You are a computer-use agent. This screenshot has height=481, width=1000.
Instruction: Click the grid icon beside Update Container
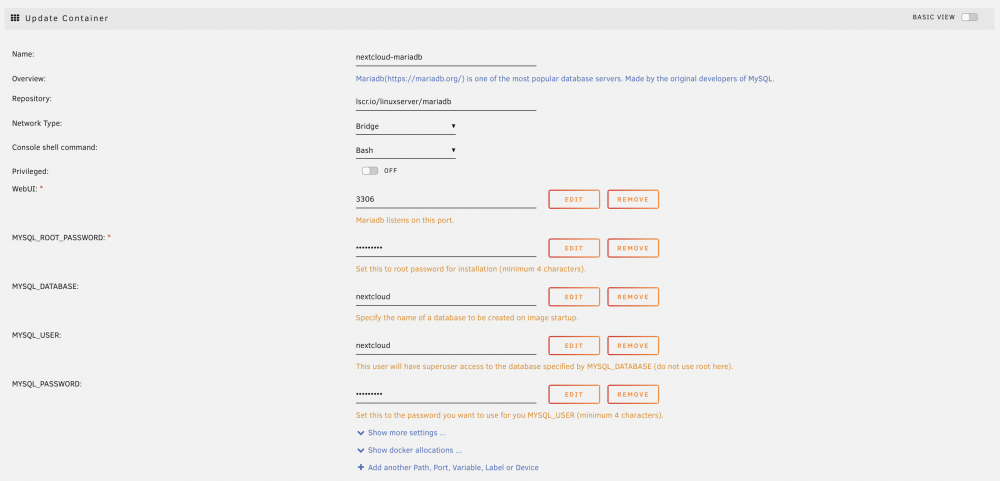pyautogui.click(x=15, y=18)
